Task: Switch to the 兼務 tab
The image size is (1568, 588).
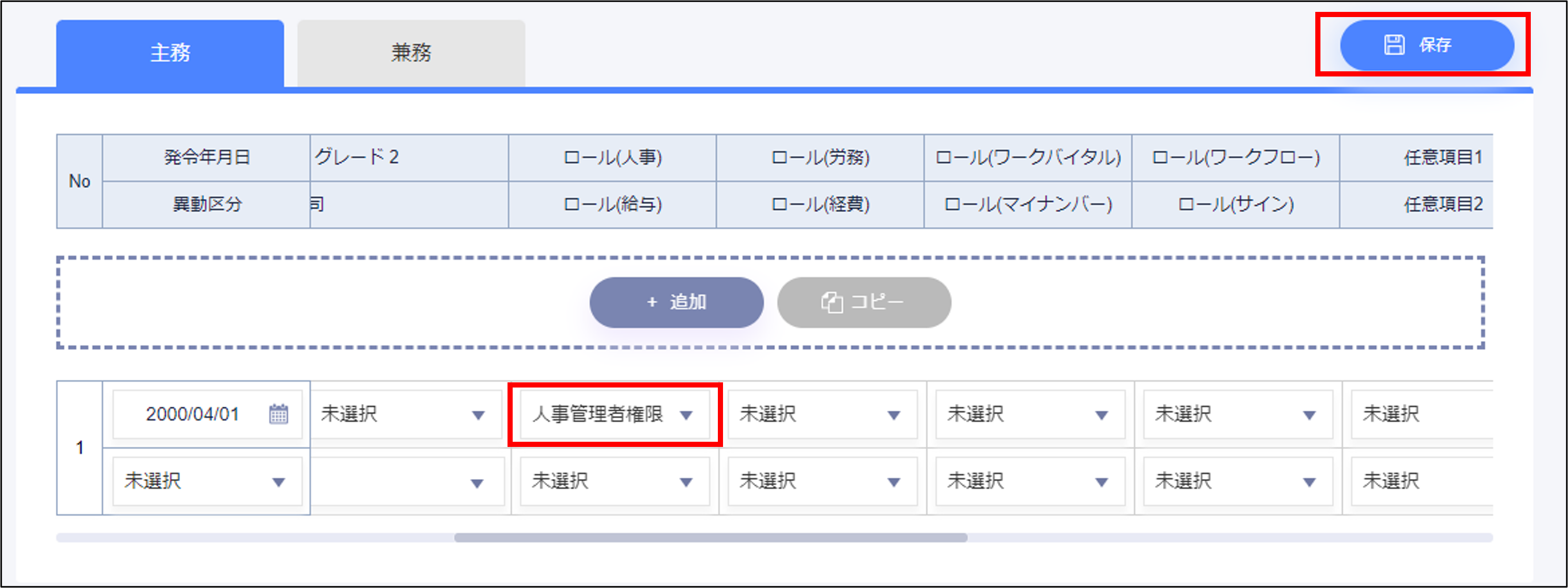Action: (x=411, y=53)
